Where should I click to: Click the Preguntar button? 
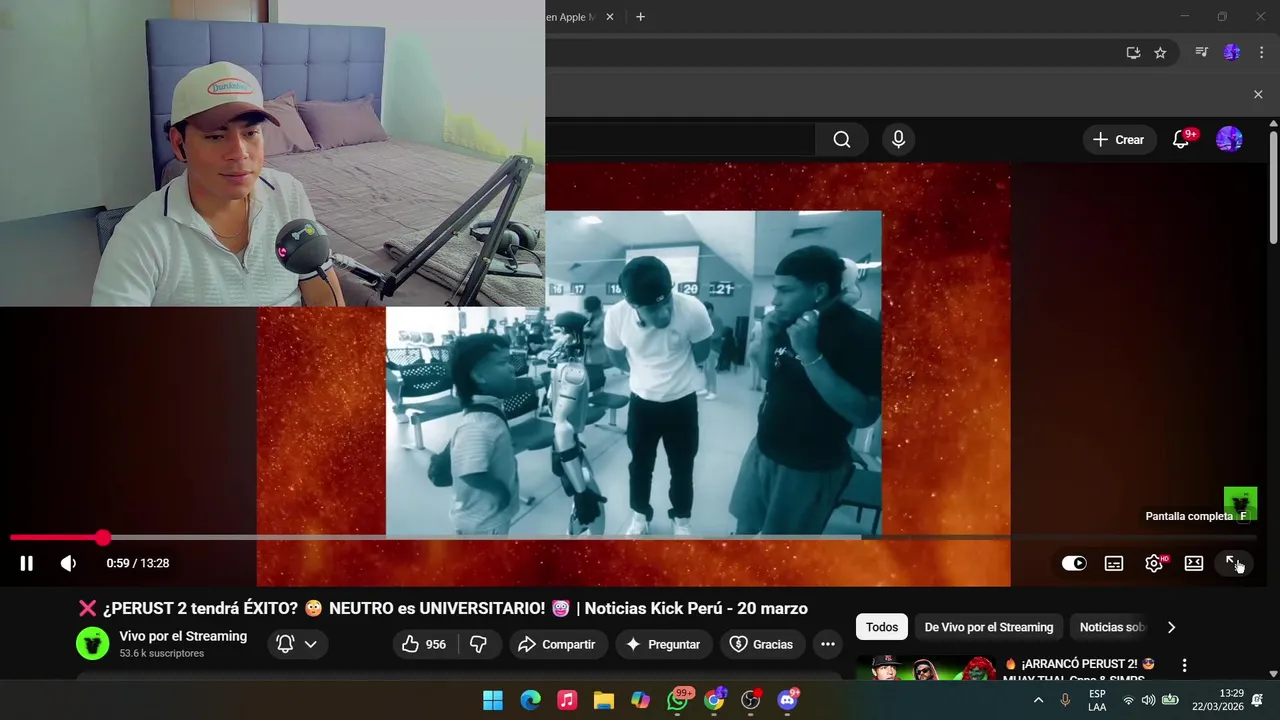[663, 644]
